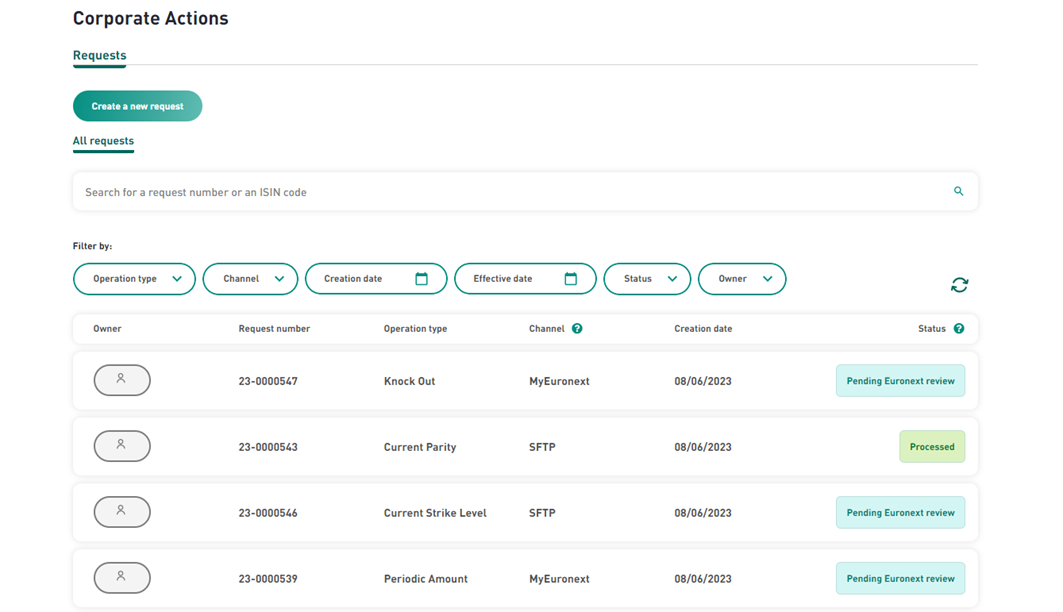Image resolution: width=1063 pixels, height=612 pixels.
Task: Click the Create a new request button
Action: (x=137, y=106)
